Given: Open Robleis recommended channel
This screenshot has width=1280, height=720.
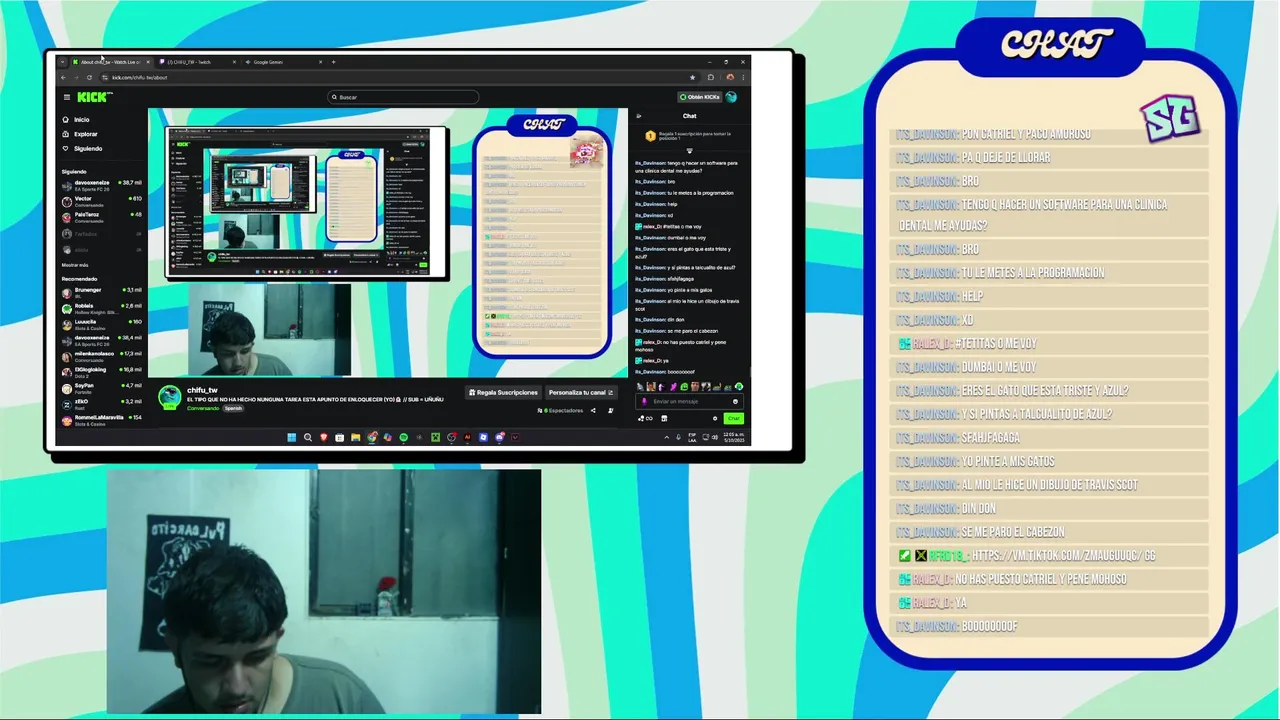Looking at the screenshot, I should (x=102, y=308).
